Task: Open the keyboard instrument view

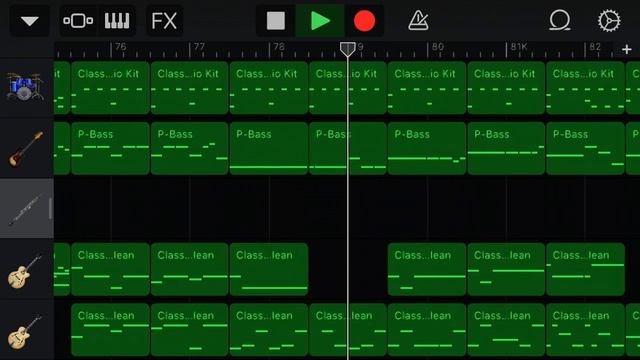Action: pyautogui.click(x=117, y=21)
